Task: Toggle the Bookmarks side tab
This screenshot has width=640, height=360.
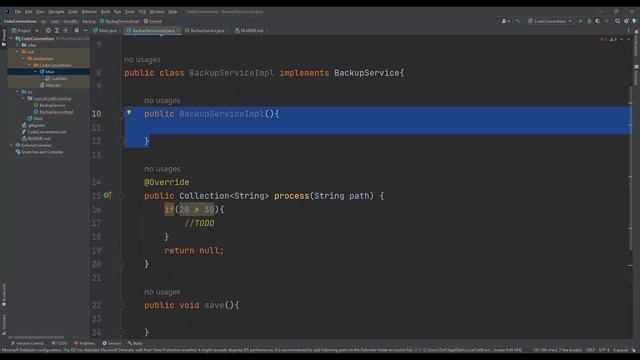Action: click(4, 295)
